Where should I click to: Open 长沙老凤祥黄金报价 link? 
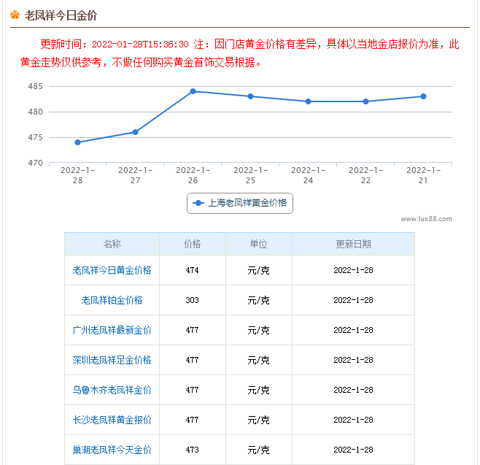click(x=112, y=420)
